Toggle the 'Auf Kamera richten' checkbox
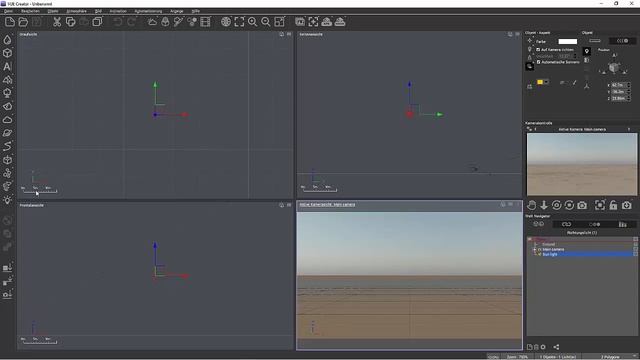 pyautogui.click(x=538, y=49)
